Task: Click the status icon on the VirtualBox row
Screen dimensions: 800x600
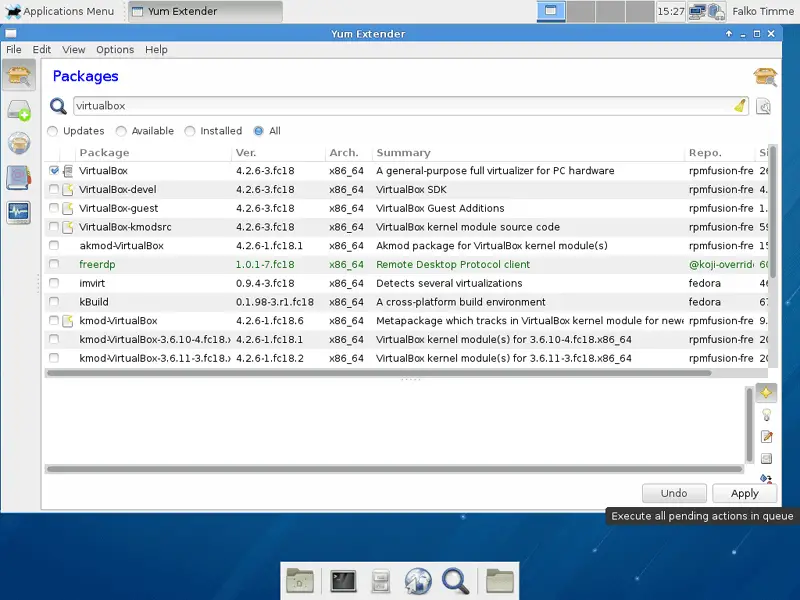Action: 68,171
